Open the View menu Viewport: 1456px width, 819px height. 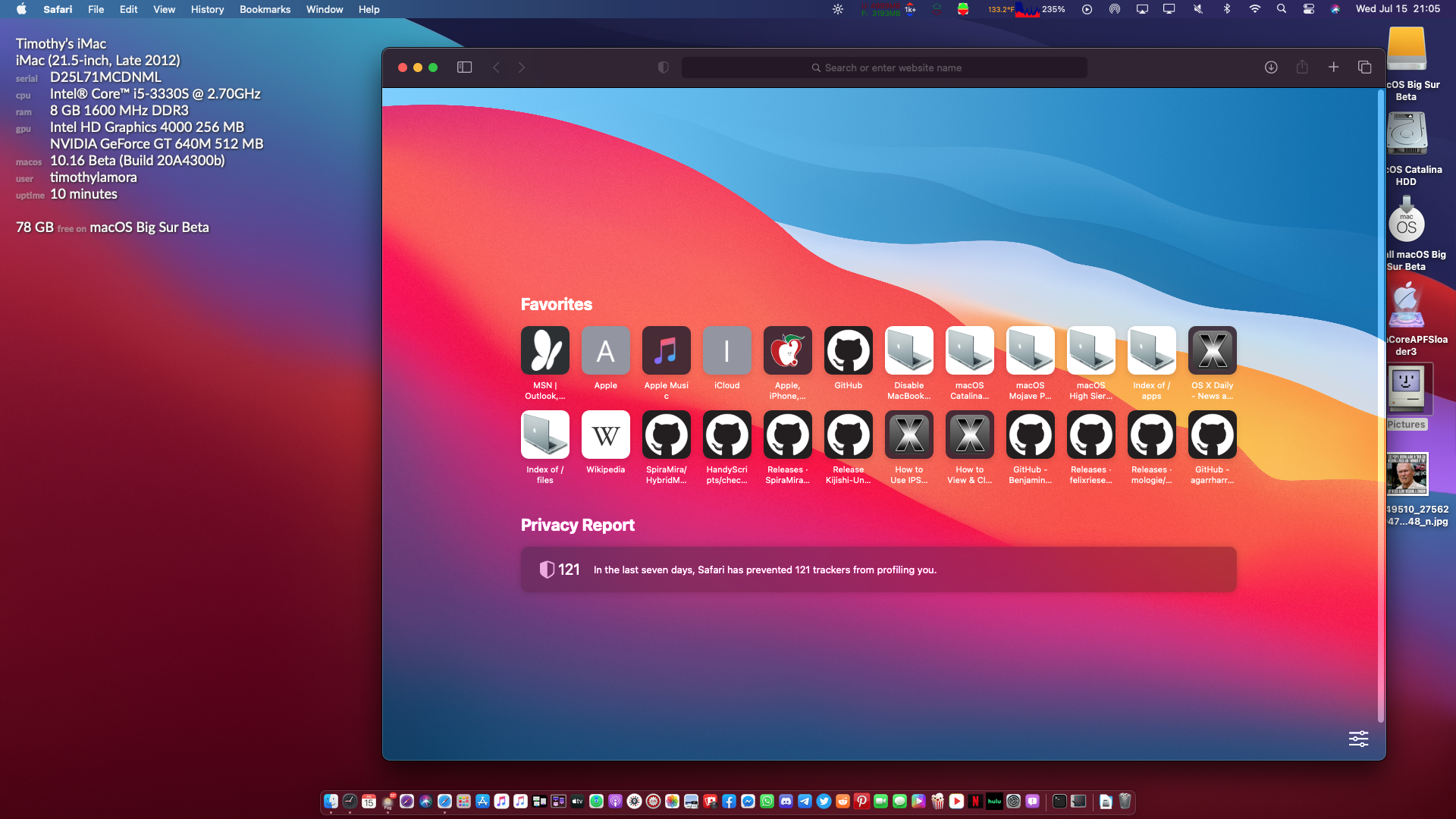click(x=164, y=9)
